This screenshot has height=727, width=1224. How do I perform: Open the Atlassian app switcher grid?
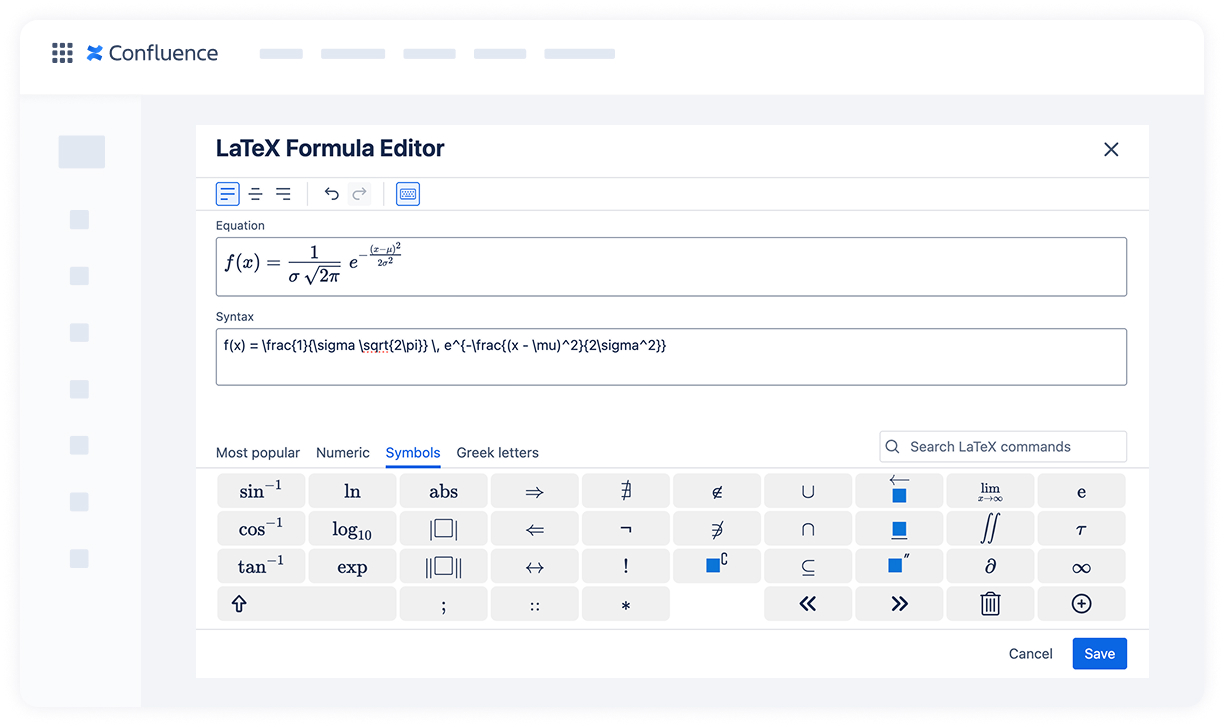coord(62,53)
